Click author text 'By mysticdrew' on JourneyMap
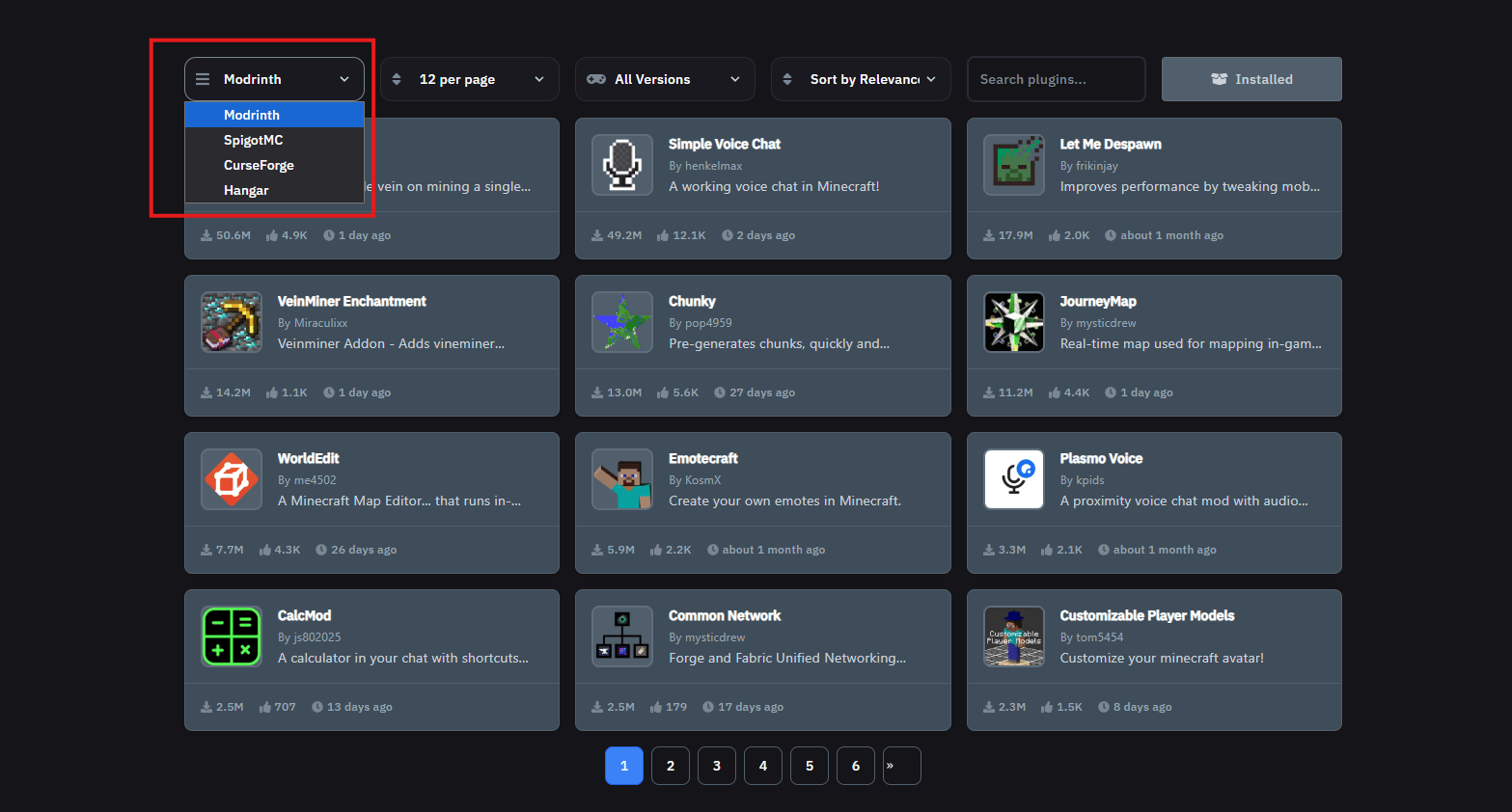This screenshot has height=812, width=1512. [x=1098, y=323]
